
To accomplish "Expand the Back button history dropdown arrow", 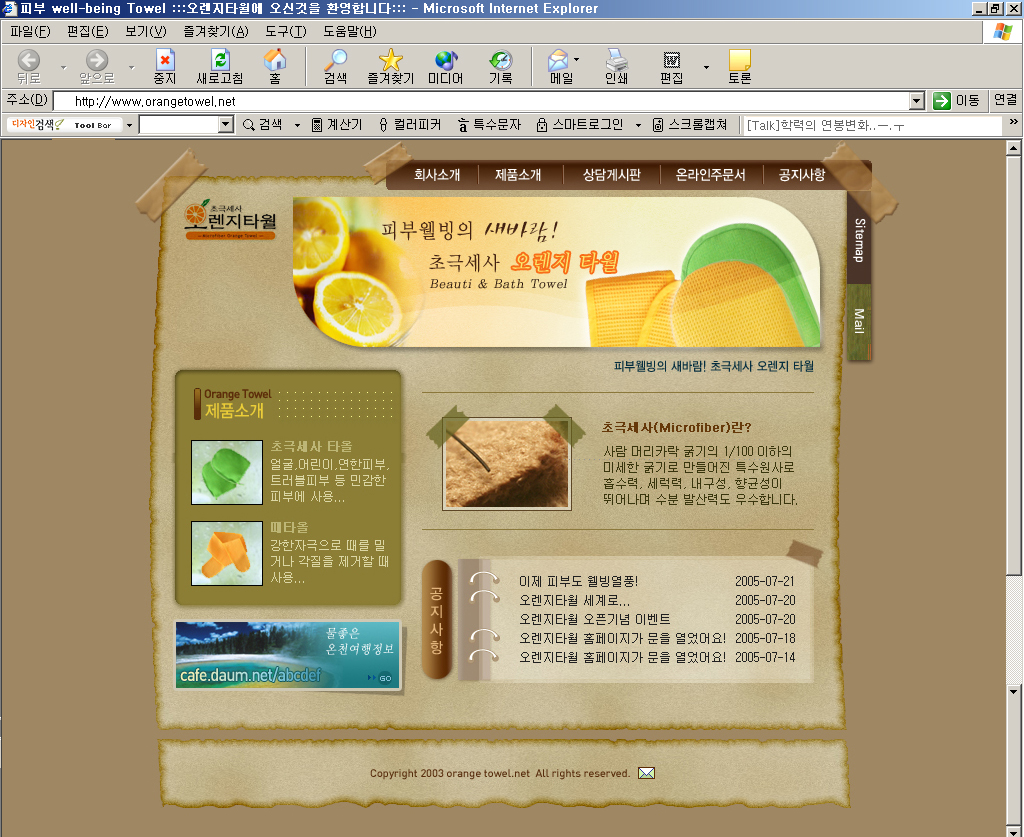I will [63, 68].
